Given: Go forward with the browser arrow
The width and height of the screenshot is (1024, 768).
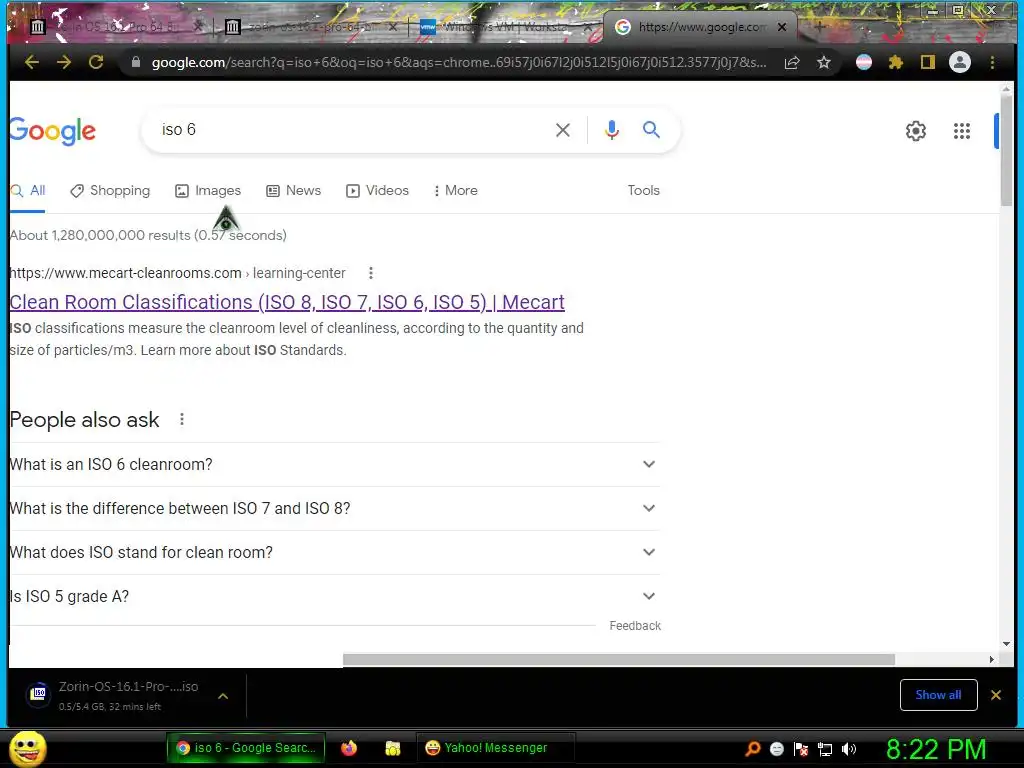Looking at the screenshot, I should (x=63, y=62).
